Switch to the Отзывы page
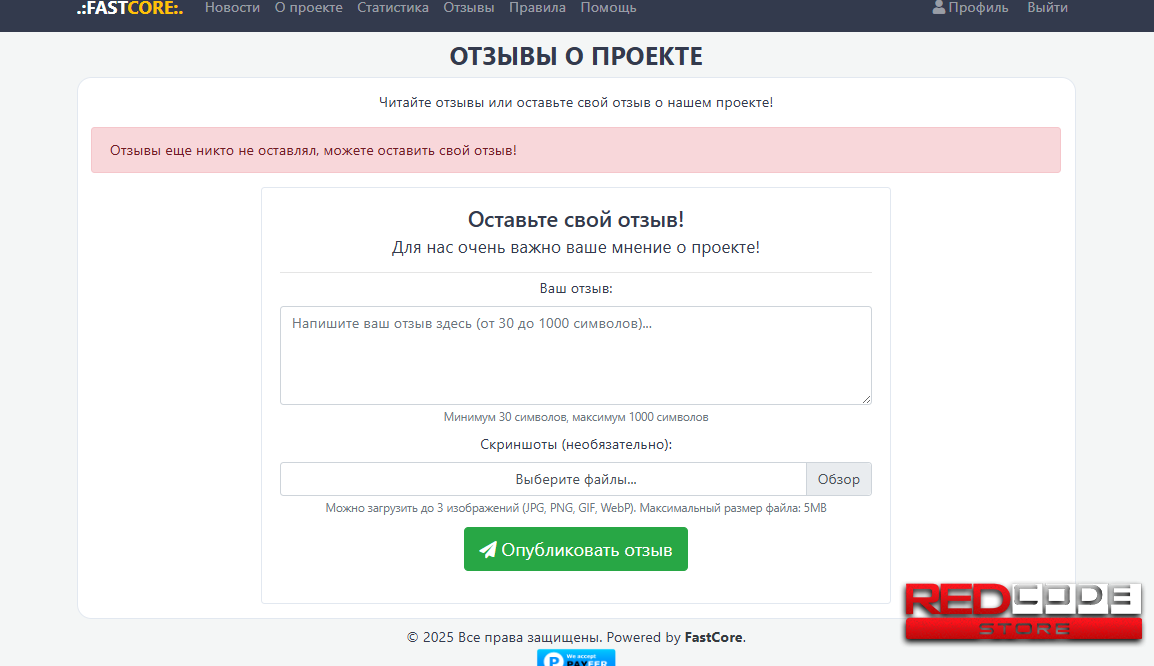The width and height of the screenshot is (1154, 666). [x=468, y=8]
